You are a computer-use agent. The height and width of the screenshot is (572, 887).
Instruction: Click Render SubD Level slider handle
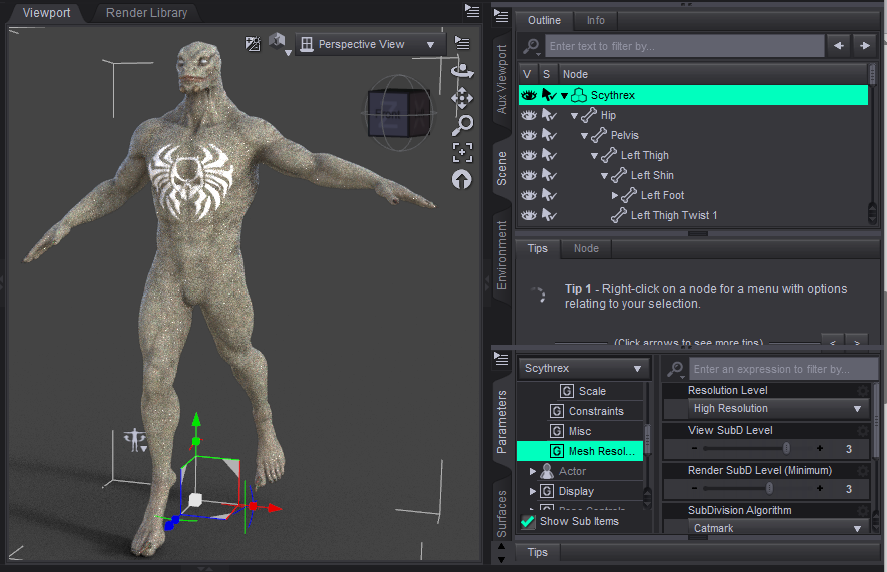[x=769, y=488]
